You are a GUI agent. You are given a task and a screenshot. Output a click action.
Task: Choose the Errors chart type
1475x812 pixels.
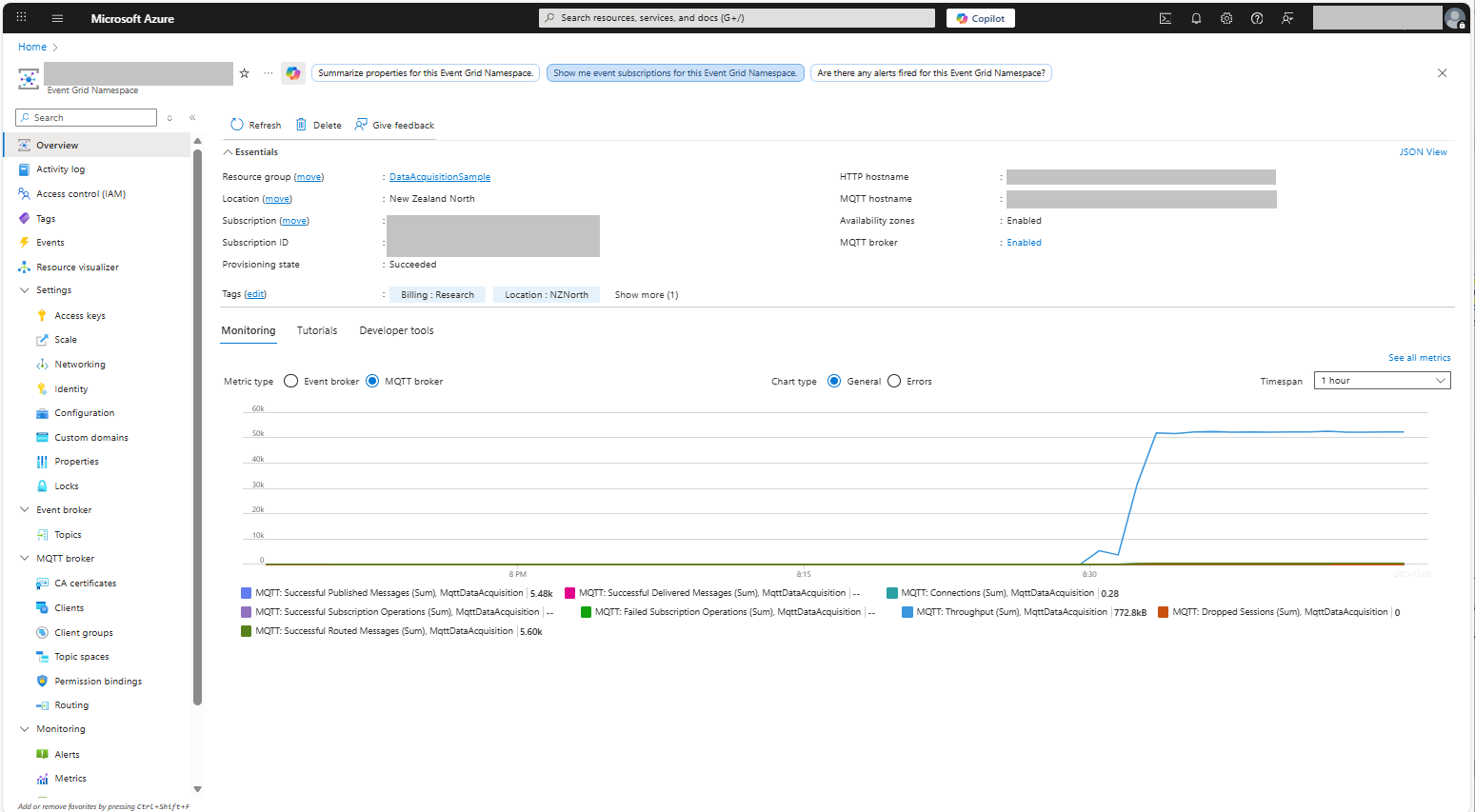[x=894, y=382]
